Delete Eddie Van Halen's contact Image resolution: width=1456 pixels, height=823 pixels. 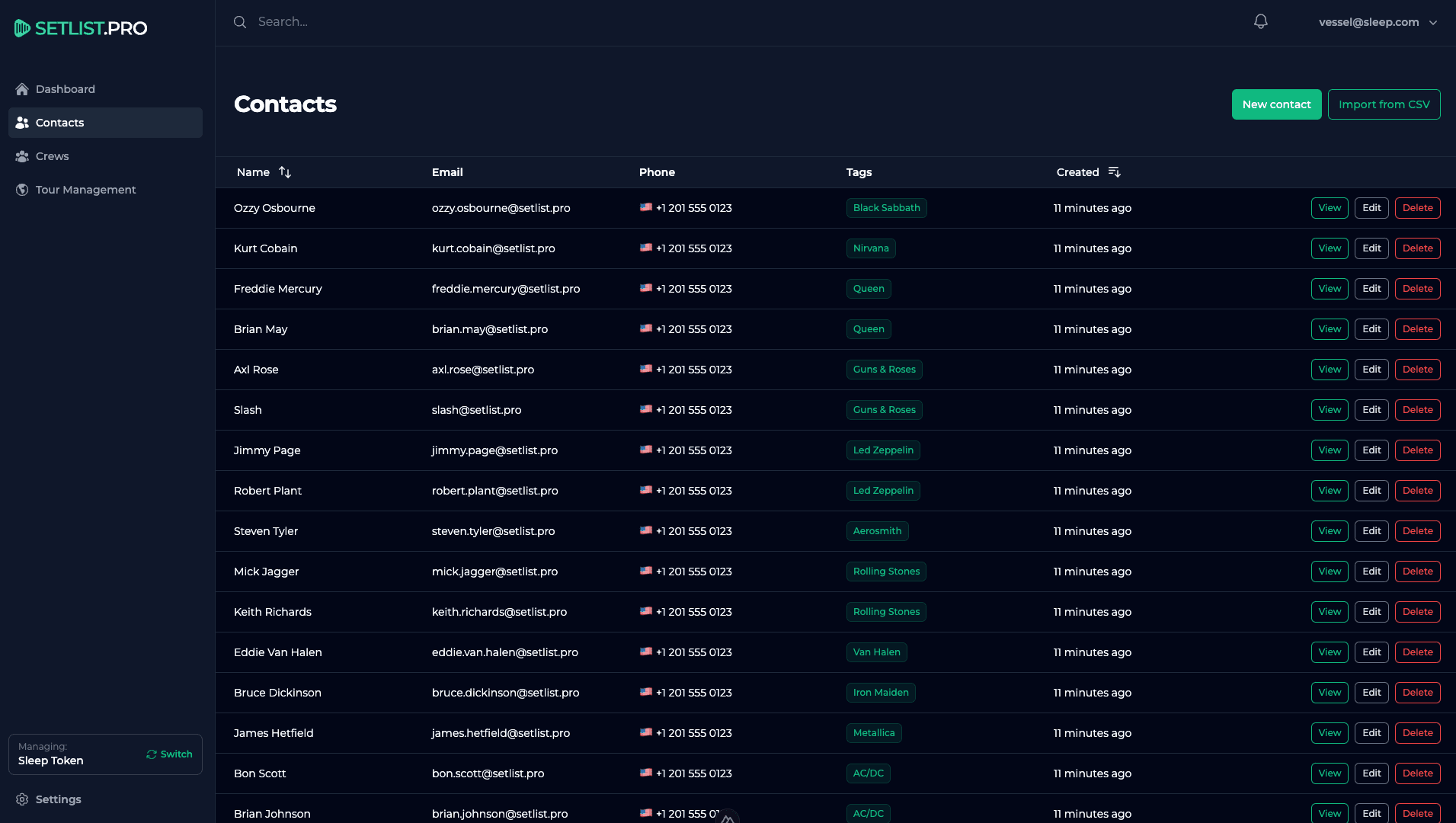[1418, 652]
